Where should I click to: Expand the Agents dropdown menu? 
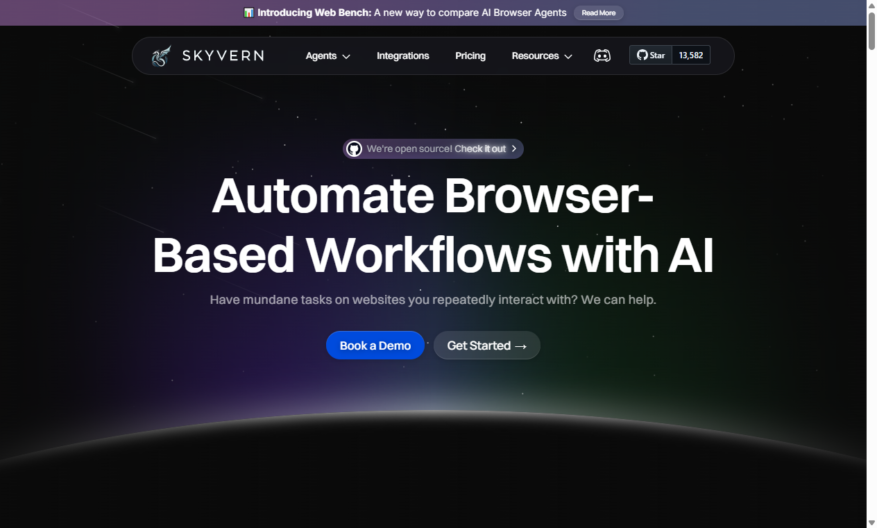coord(328,56)
